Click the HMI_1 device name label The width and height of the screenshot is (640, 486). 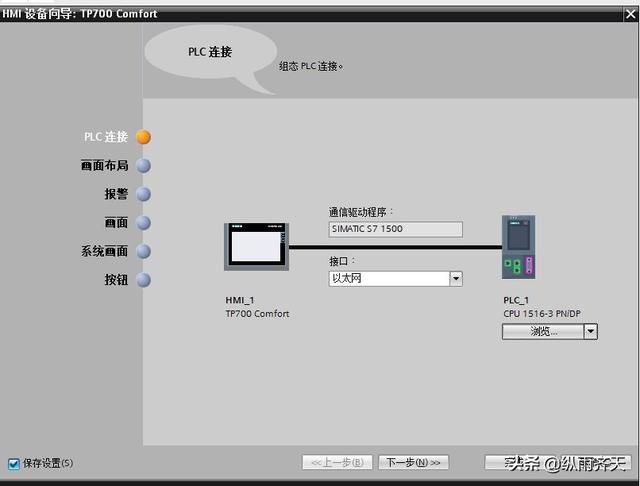click(x=240, y=300)
